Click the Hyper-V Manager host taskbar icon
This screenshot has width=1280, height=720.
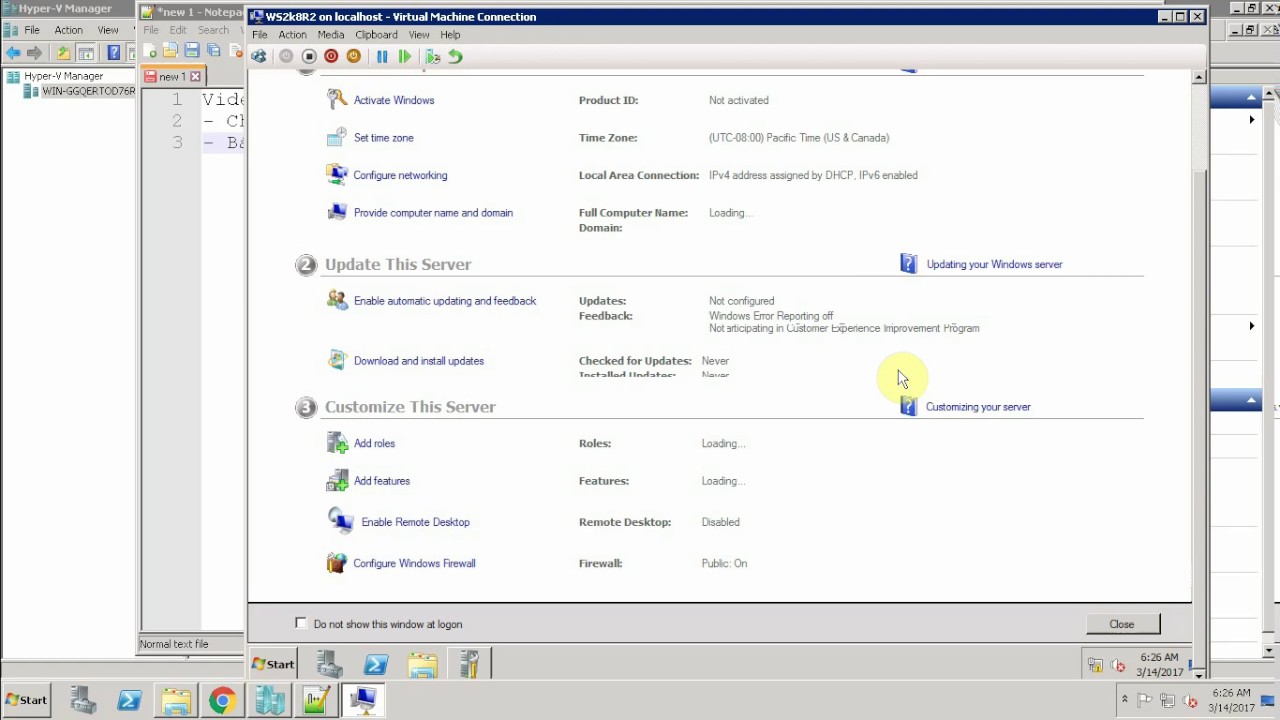point(269,701)
